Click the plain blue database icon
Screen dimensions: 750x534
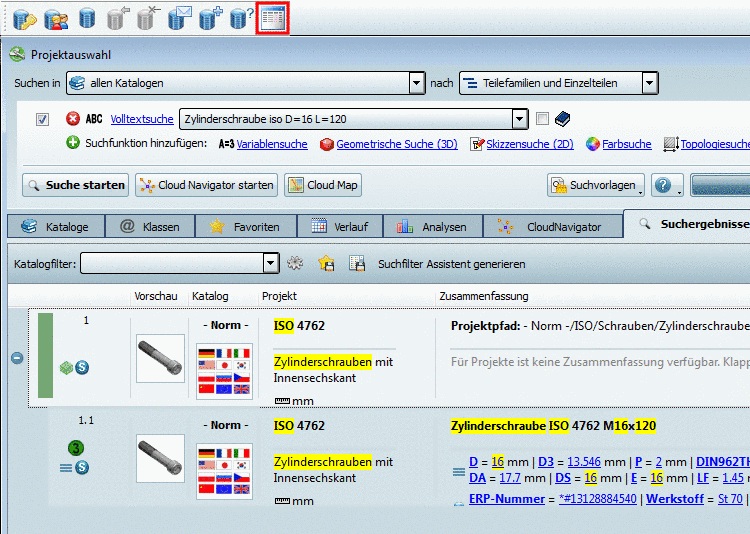click(87, 19)
